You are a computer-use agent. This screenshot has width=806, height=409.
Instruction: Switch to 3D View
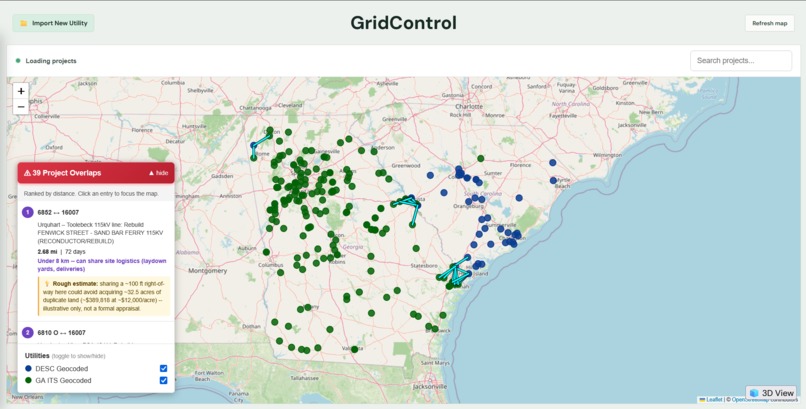(771, 393)
